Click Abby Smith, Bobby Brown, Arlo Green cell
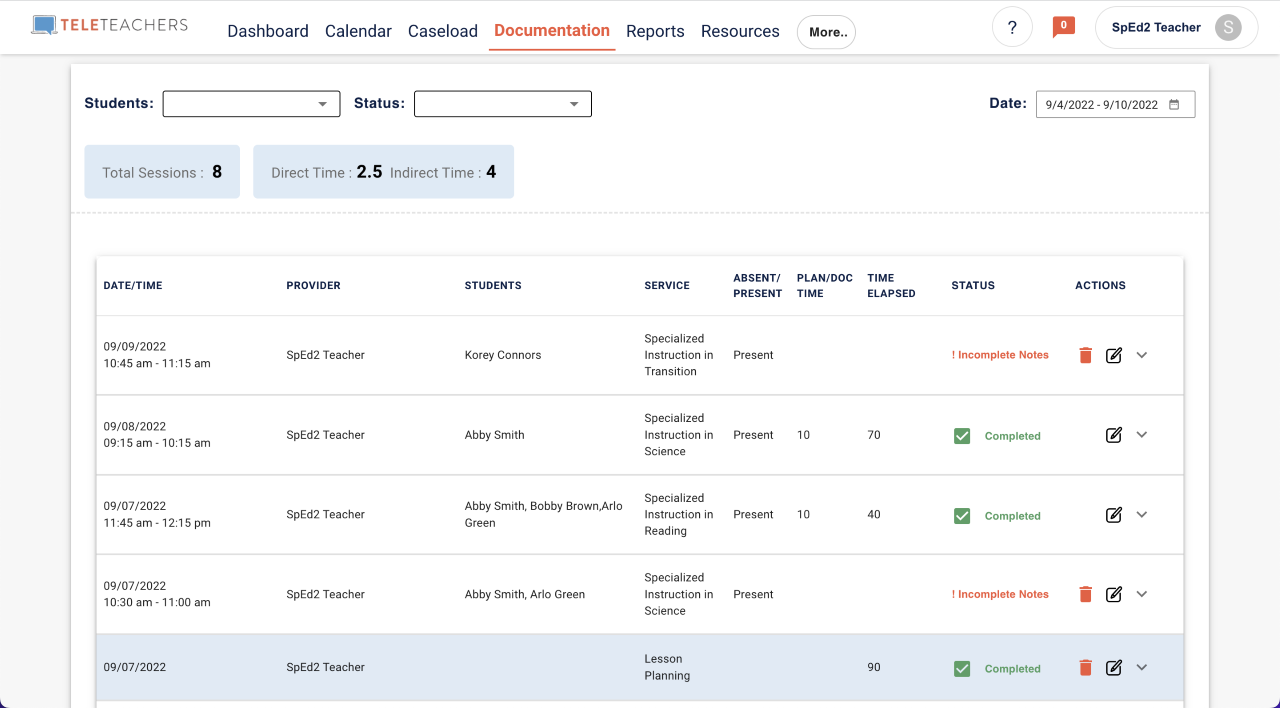Image resolution: width=1280 pixels, height=708 pixels. point(544,515)
